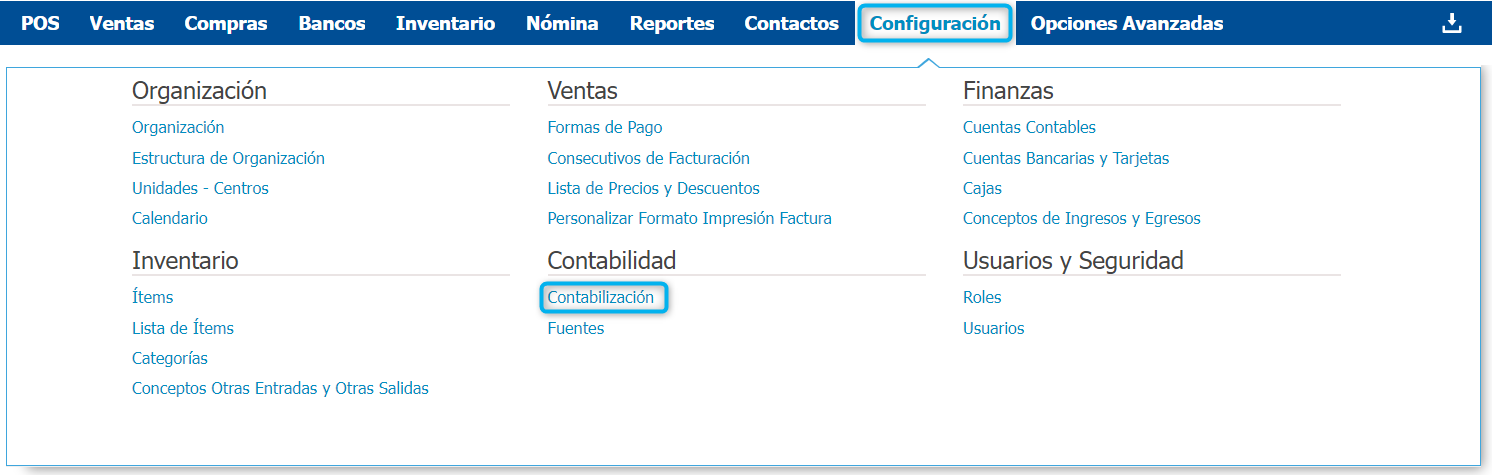Go to Formas de Pago

coord(605,127)
